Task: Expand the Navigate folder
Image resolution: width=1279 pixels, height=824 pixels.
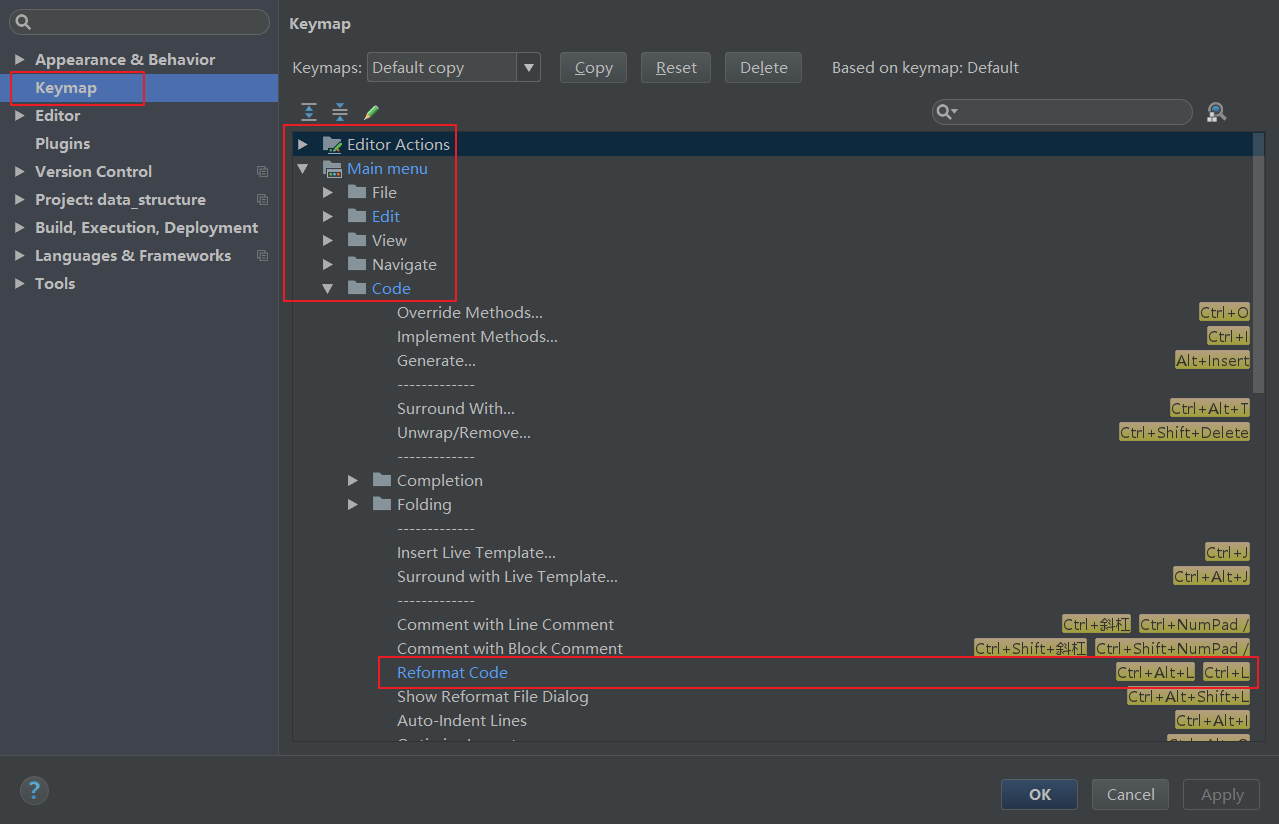Action: coord(327,264)
